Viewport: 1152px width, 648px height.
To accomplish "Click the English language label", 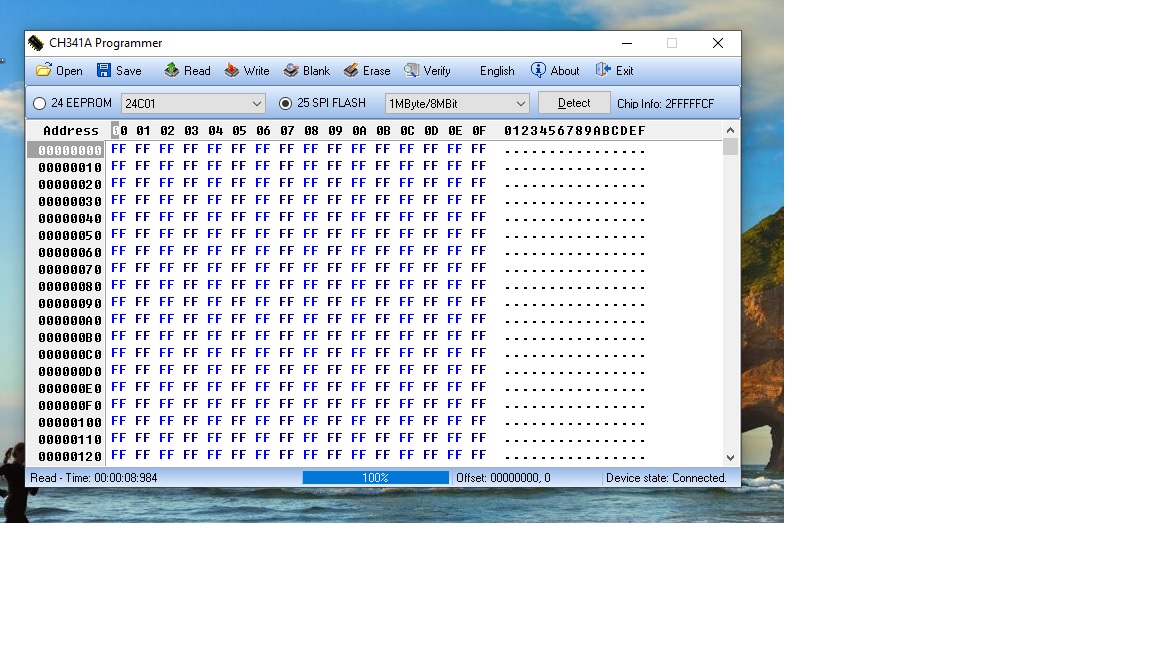I will point(497,71).
